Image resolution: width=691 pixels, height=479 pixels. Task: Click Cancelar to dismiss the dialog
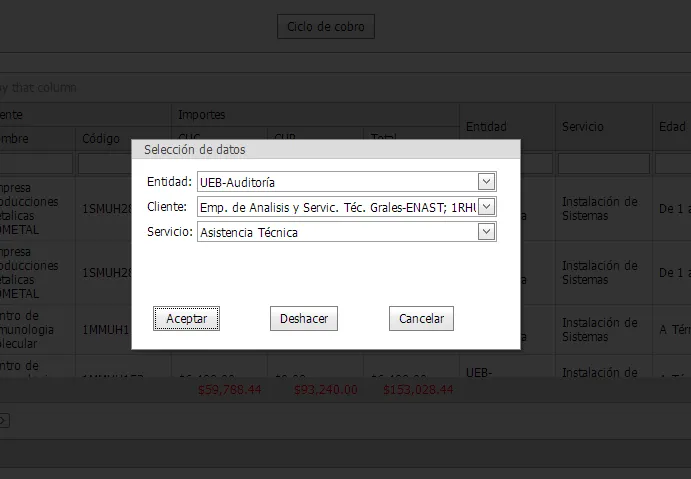click(x=421, y=319)
